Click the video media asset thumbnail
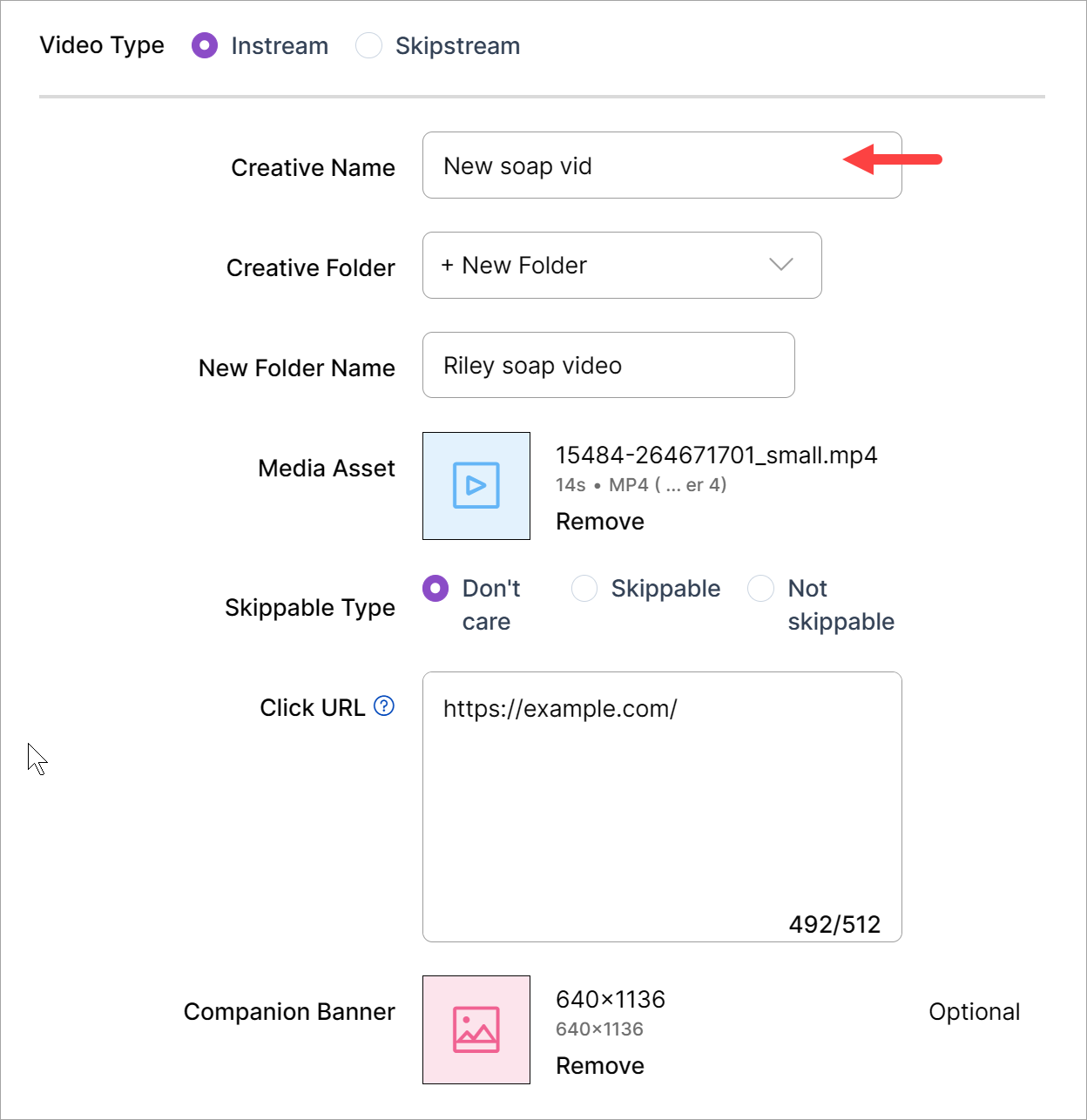The height and width of the screenshot is (1120, 1087). tap(476, 486)
